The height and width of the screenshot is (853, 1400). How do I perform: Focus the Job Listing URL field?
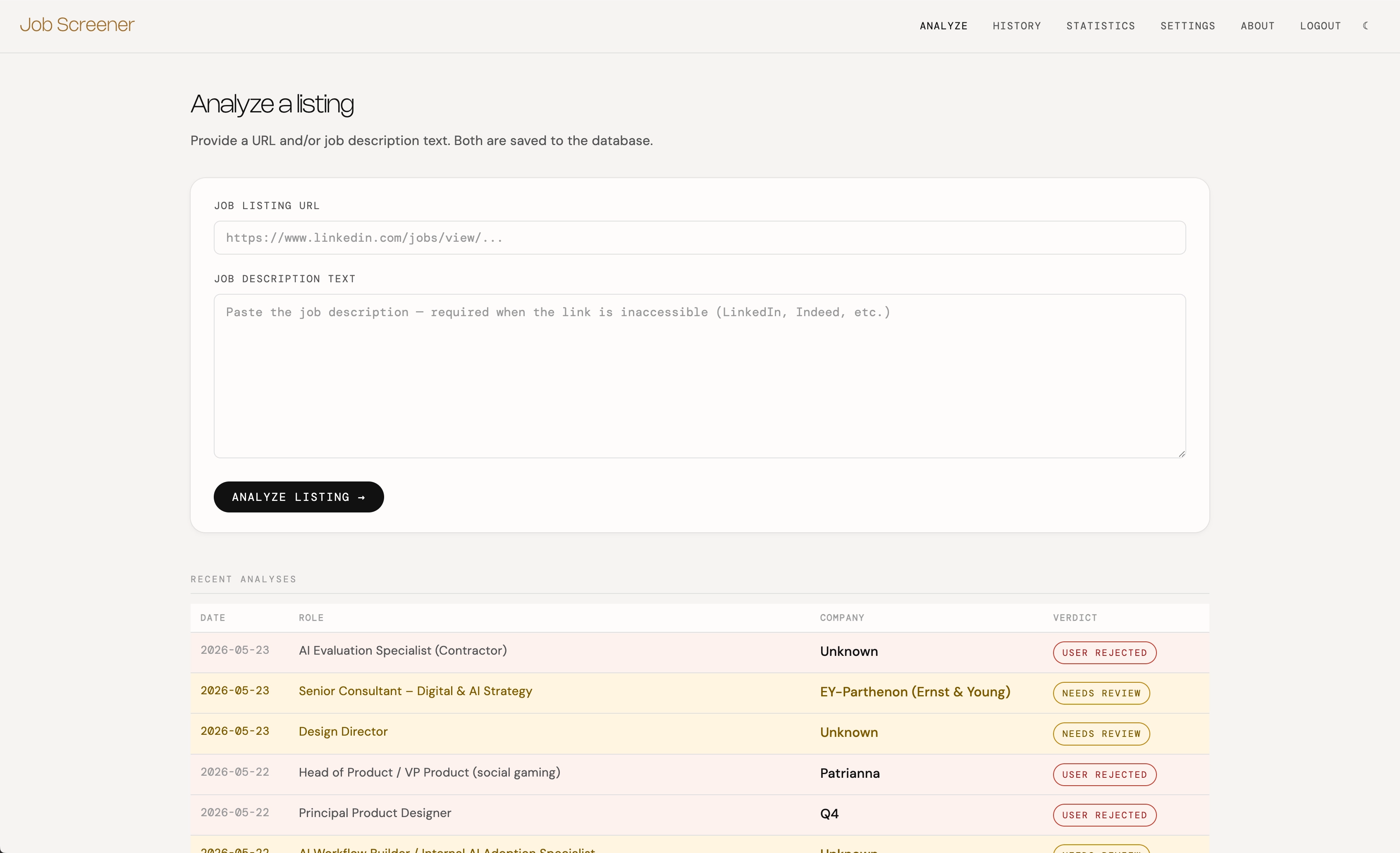(x=700, y=237)
